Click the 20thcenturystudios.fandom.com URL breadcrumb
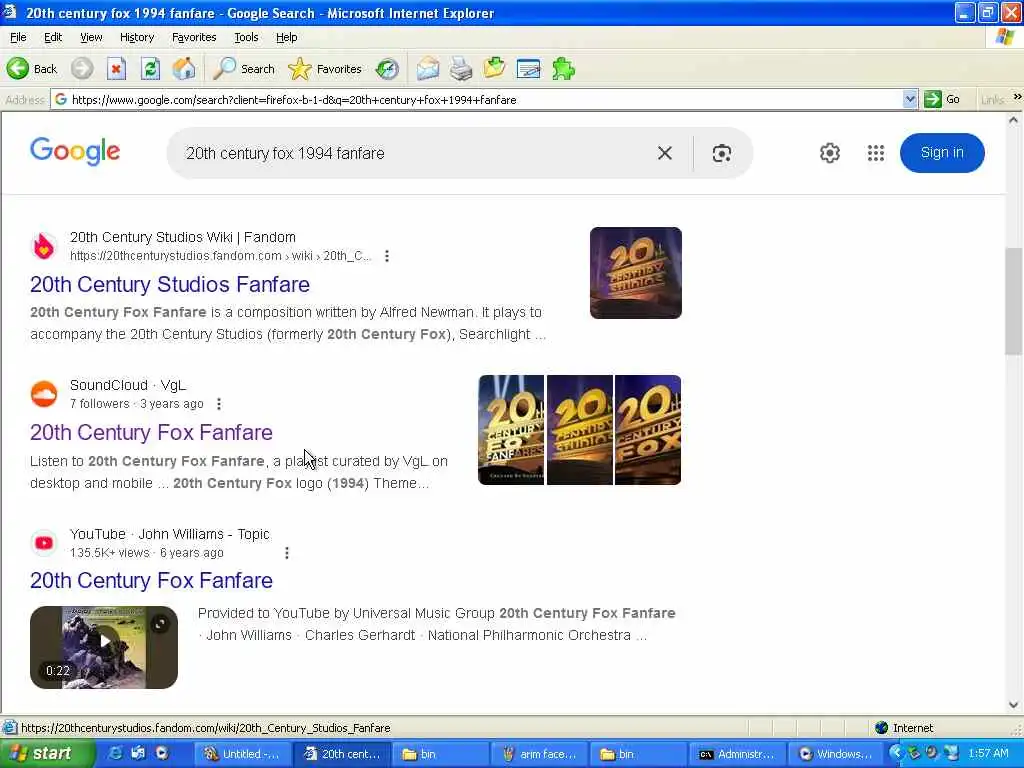This screenshot has width=1024, height=768. (220, 256)
